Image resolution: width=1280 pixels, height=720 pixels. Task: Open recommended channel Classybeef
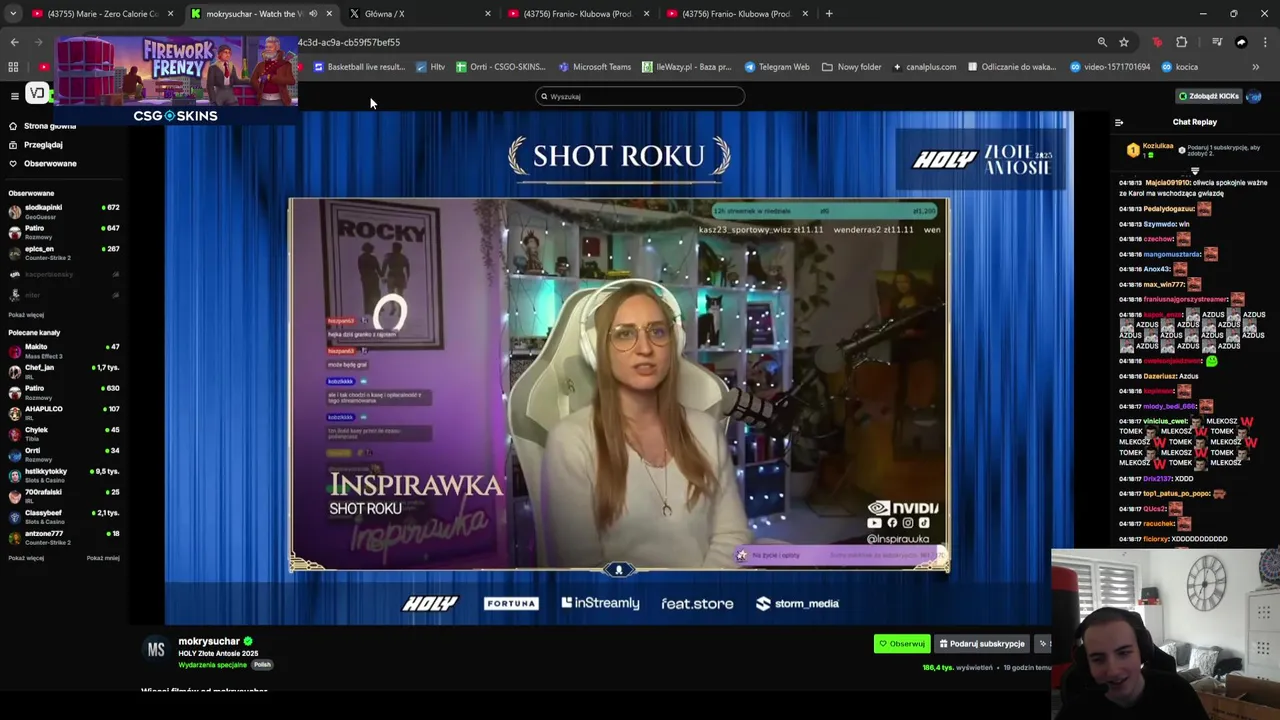point(64,517)
